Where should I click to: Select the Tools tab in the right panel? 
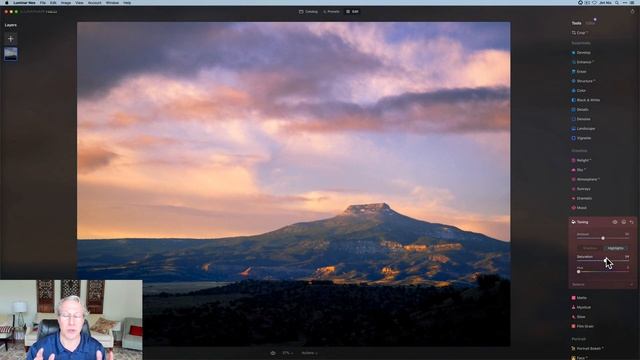tap(576, 23)
